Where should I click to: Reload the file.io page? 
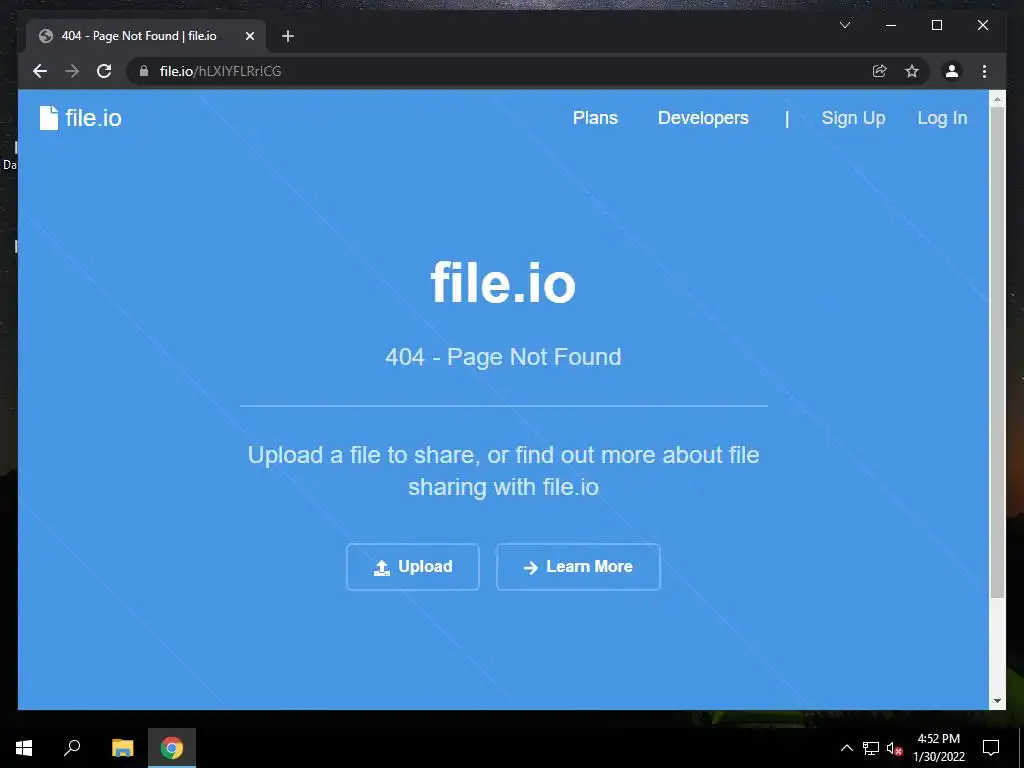click(104, 71)
